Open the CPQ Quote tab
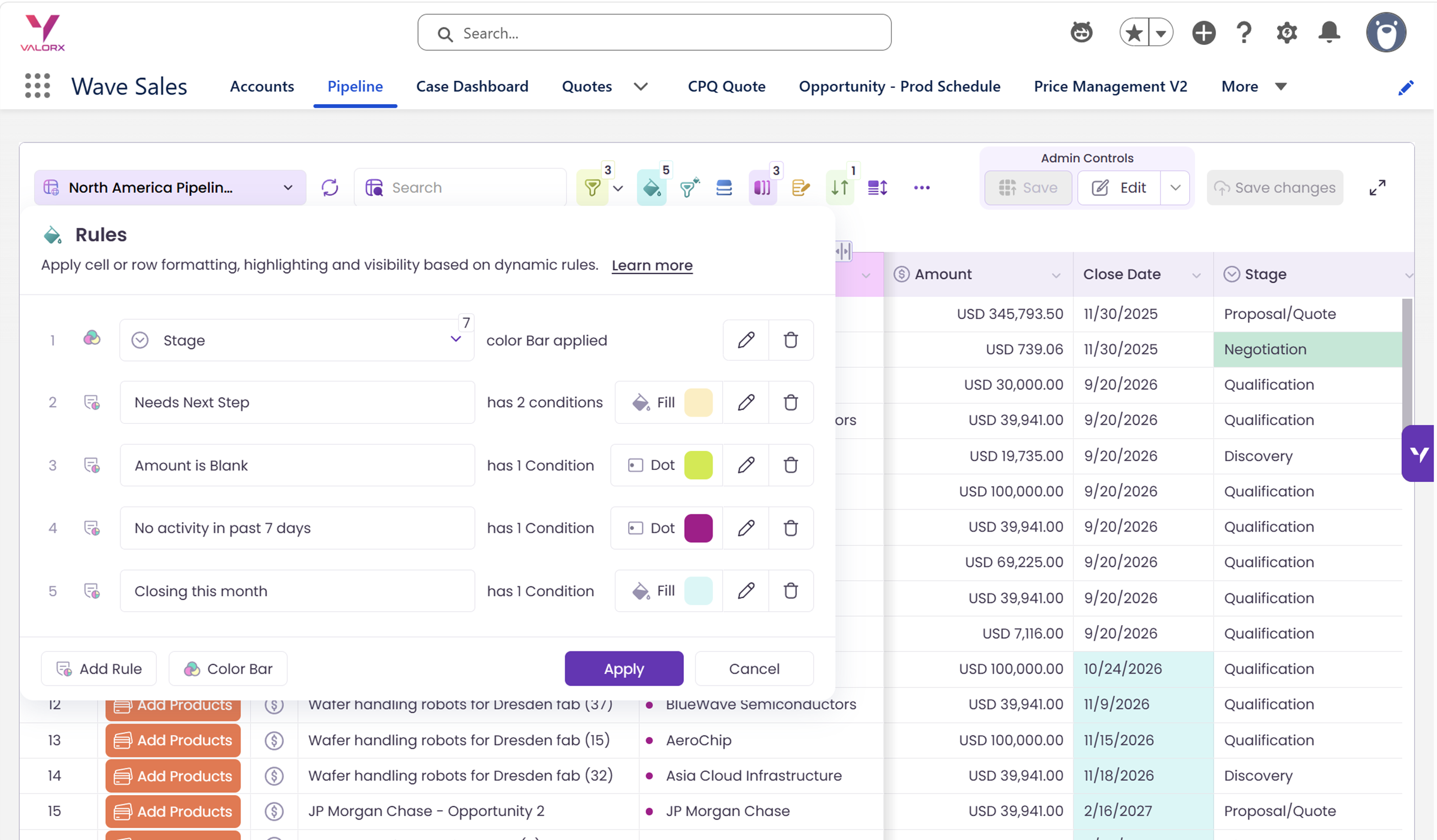 click(x=726, y=87)
